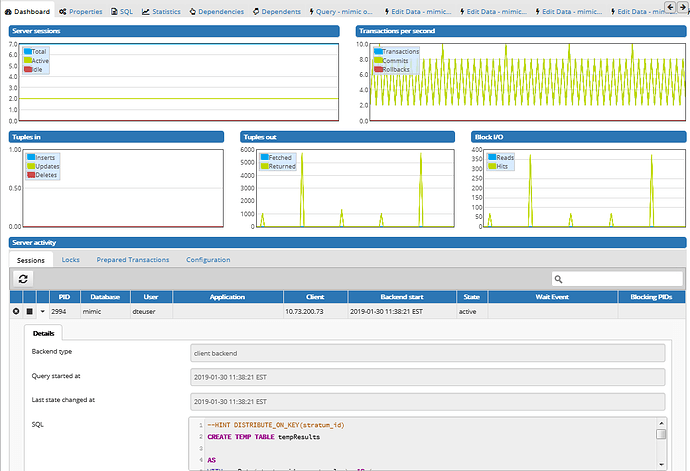Sort sessions by Application column header

228,297
